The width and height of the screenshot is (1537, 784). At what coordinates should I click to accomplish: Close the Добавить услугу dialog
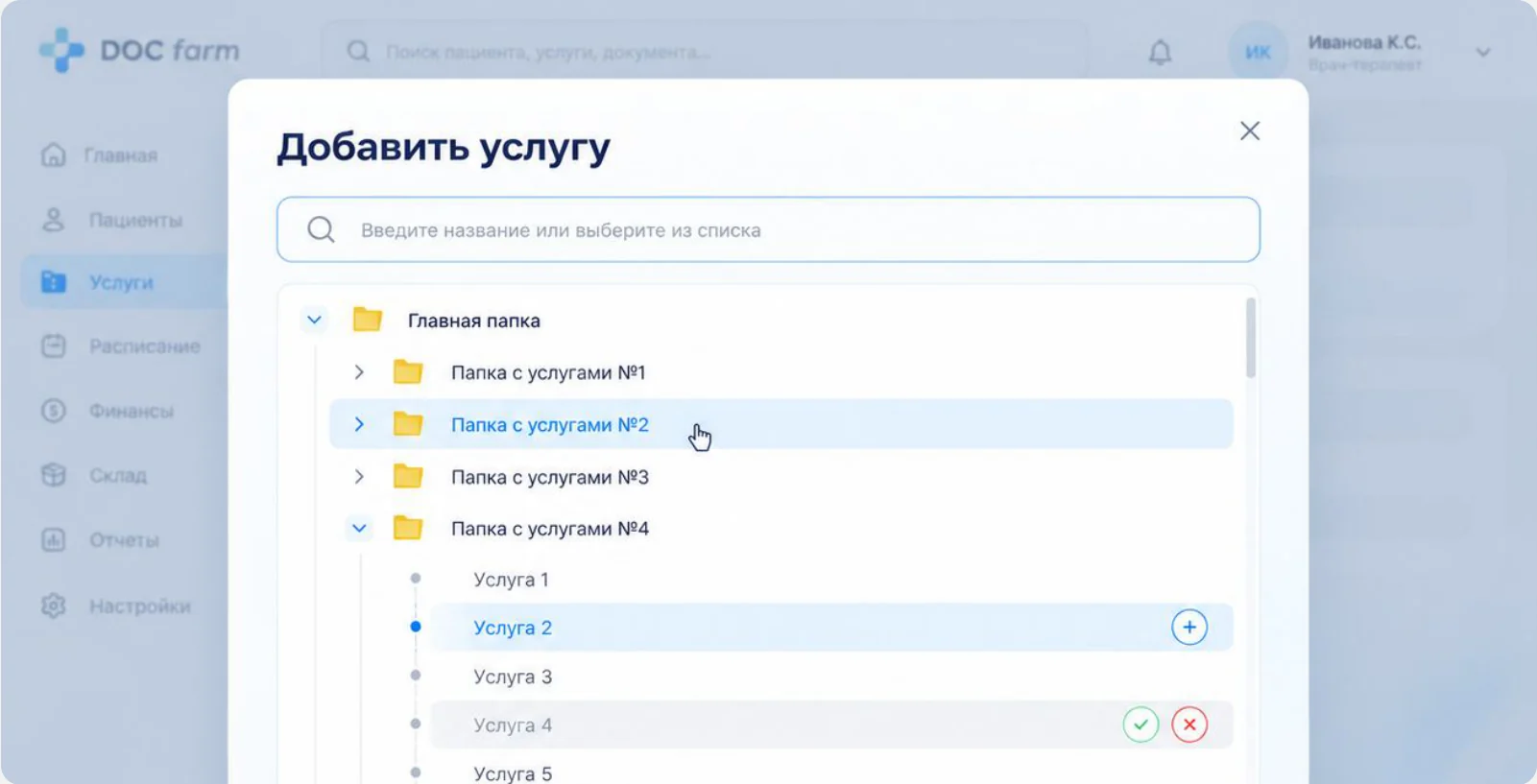tap(1249, 131)
